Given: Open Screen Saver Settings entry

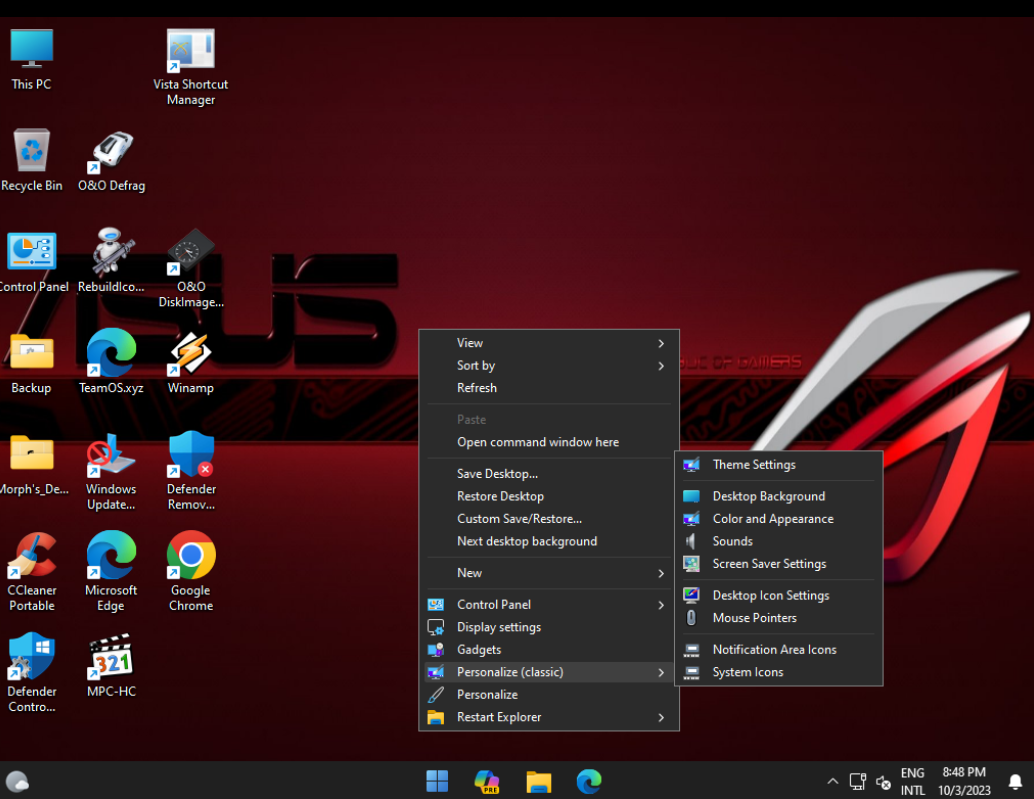Looking at the screenshot, I should (778, 564).
